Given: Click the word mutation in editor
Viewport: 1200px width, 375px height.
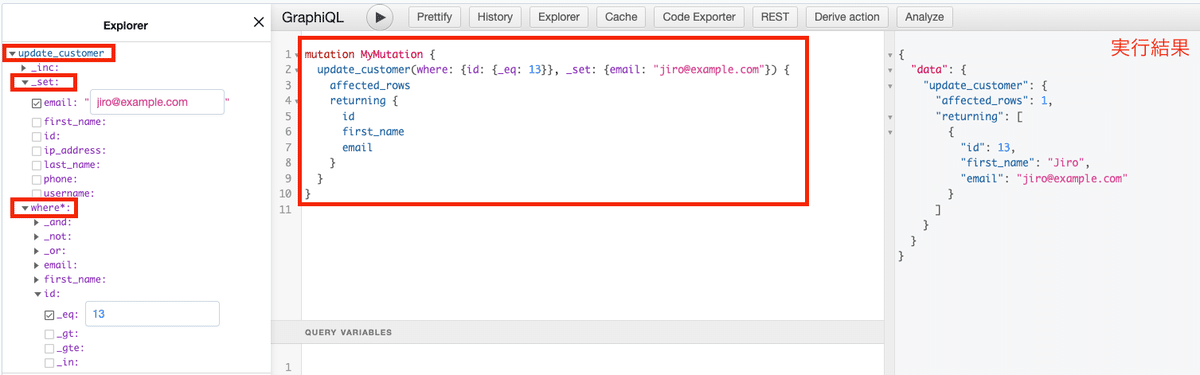Looking at the screenshot, I should (x=329, y=54).
